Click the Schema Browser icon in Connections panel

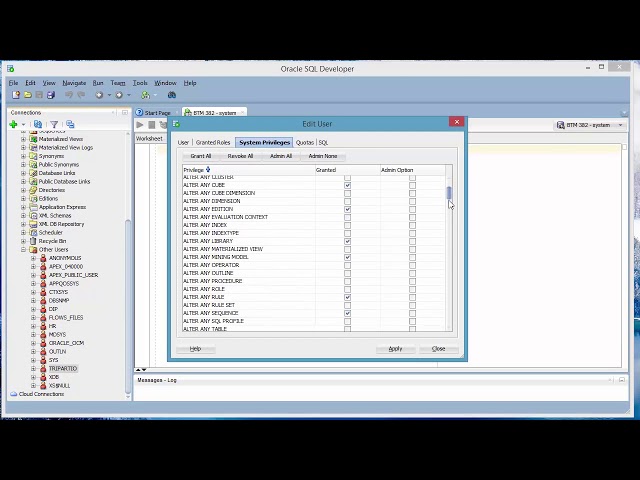click(70, 124)
